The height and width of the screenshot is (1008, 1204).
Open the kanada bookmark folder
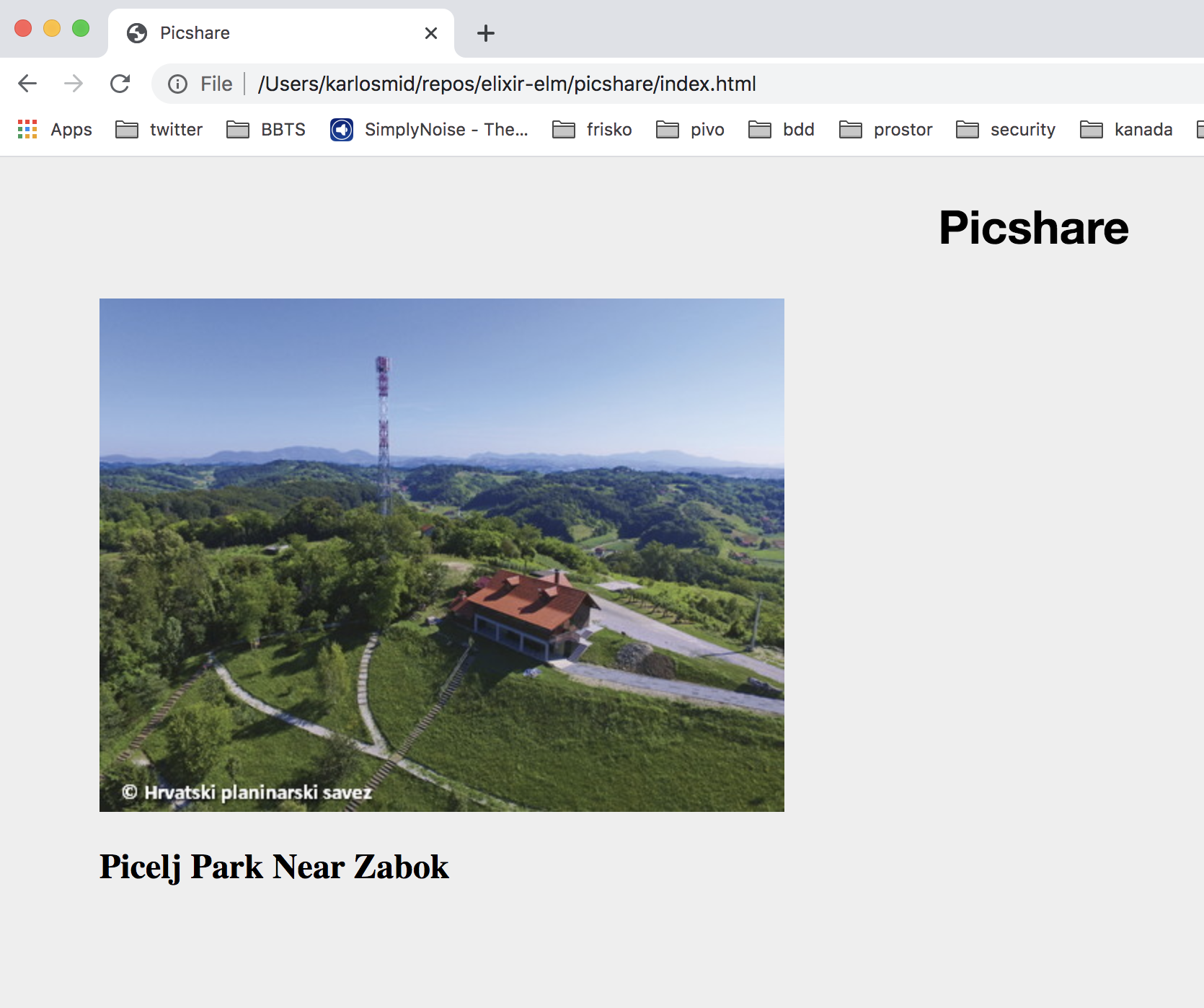1126,130
